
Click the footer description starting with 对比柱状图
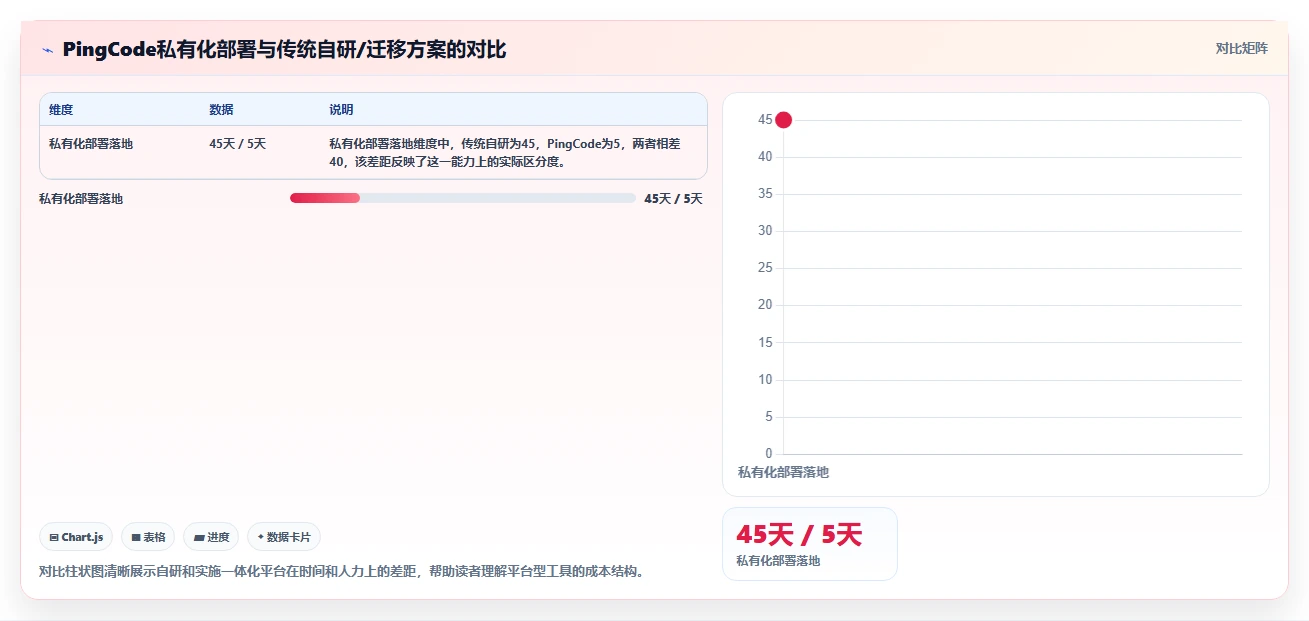tap(341, 572)
